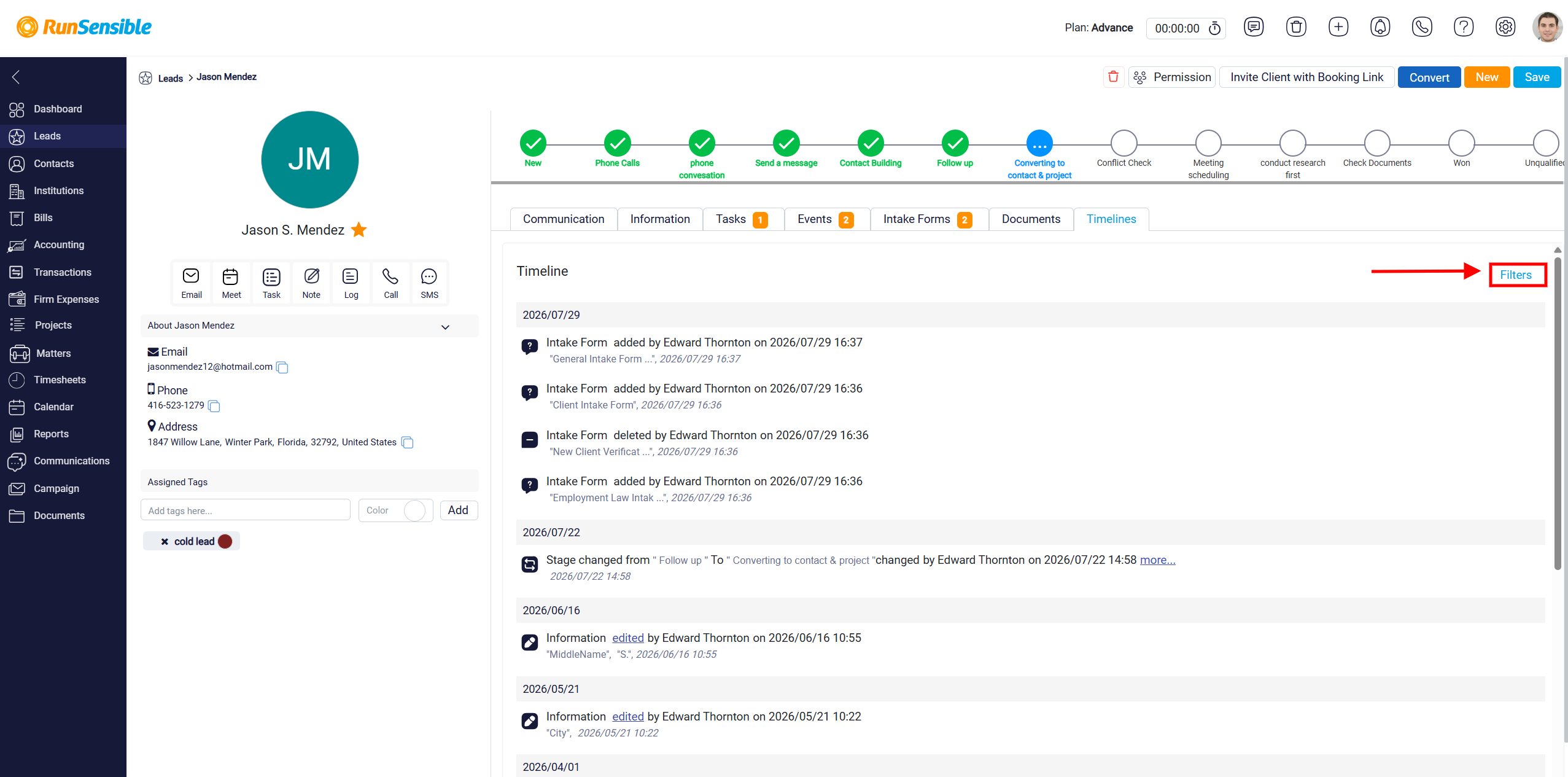
Task: Click the blue Convert button
Action: [x=1429, y=77]
